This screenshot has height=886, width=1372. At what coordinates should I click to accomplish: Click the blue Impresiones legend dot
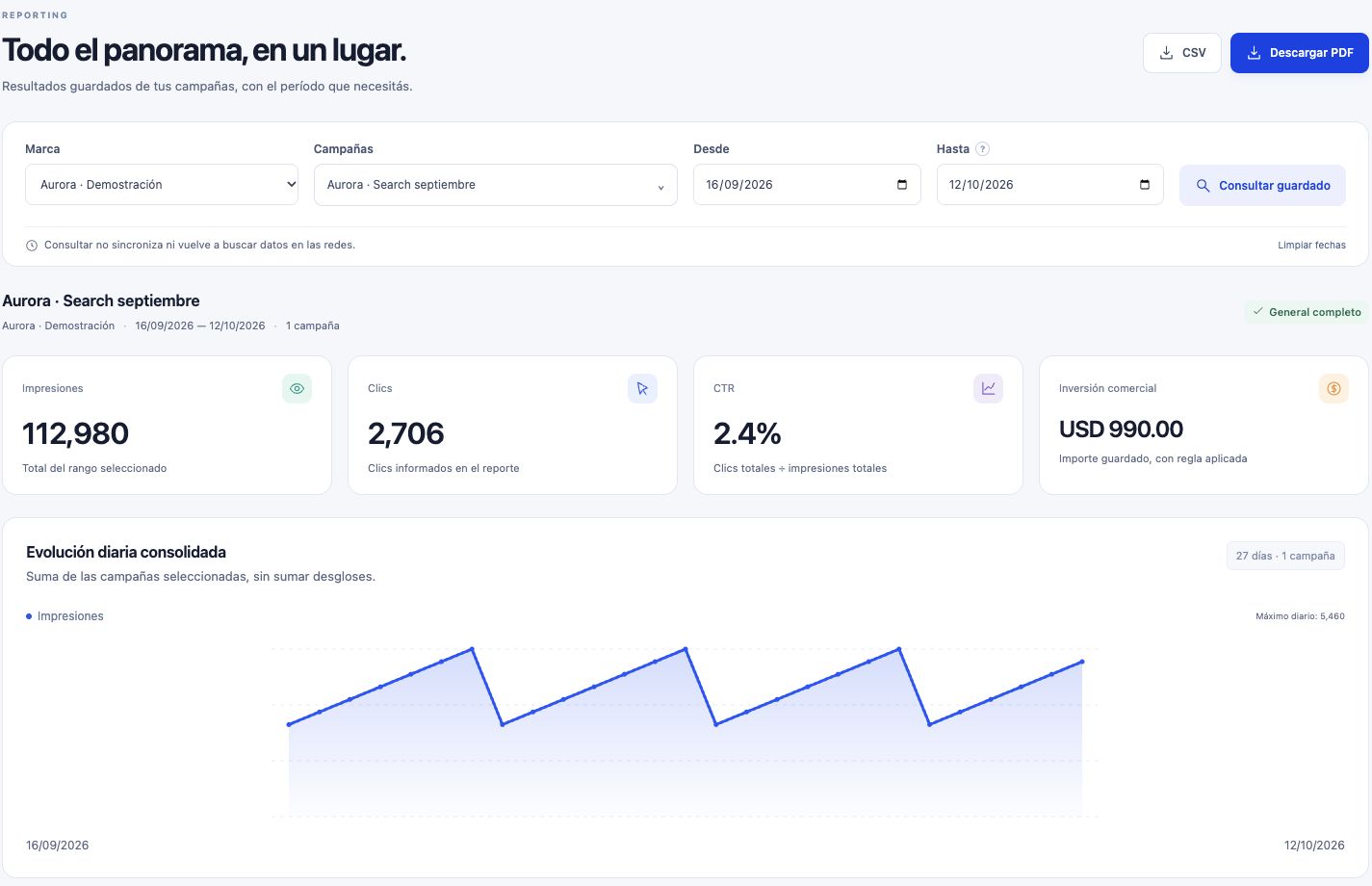[x=29, y=616]
